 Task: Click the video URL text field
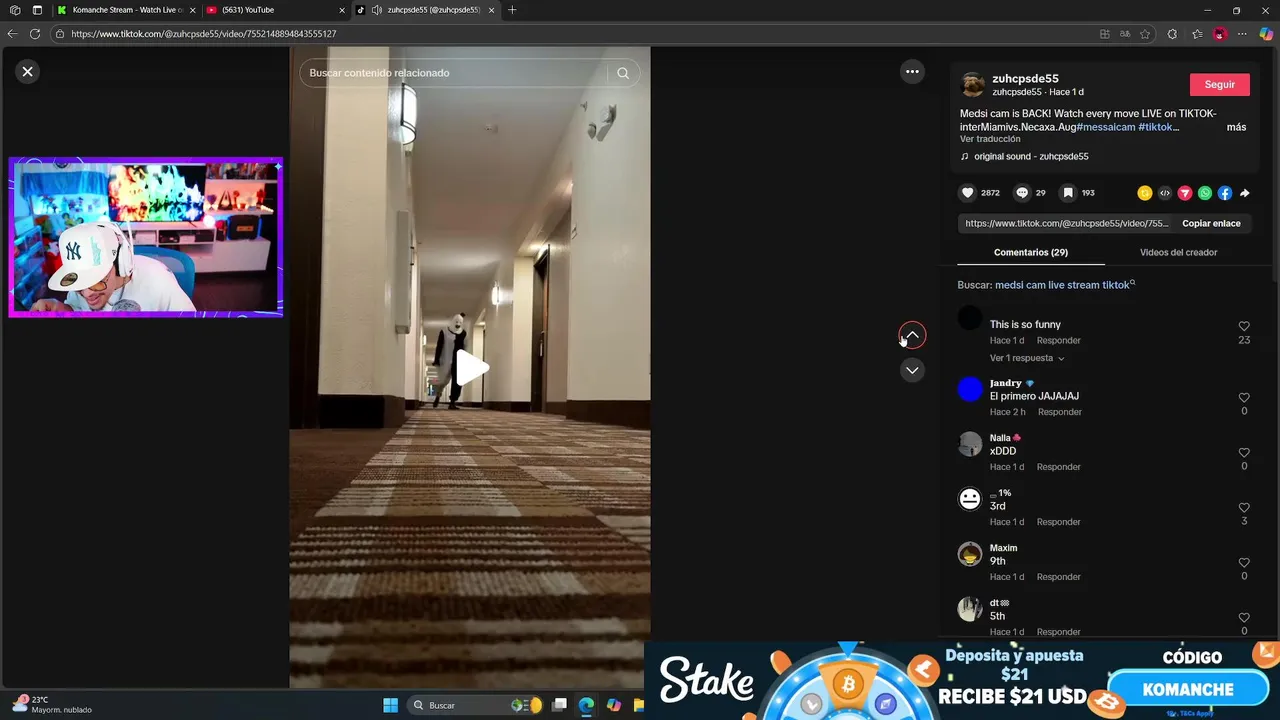1066,223
